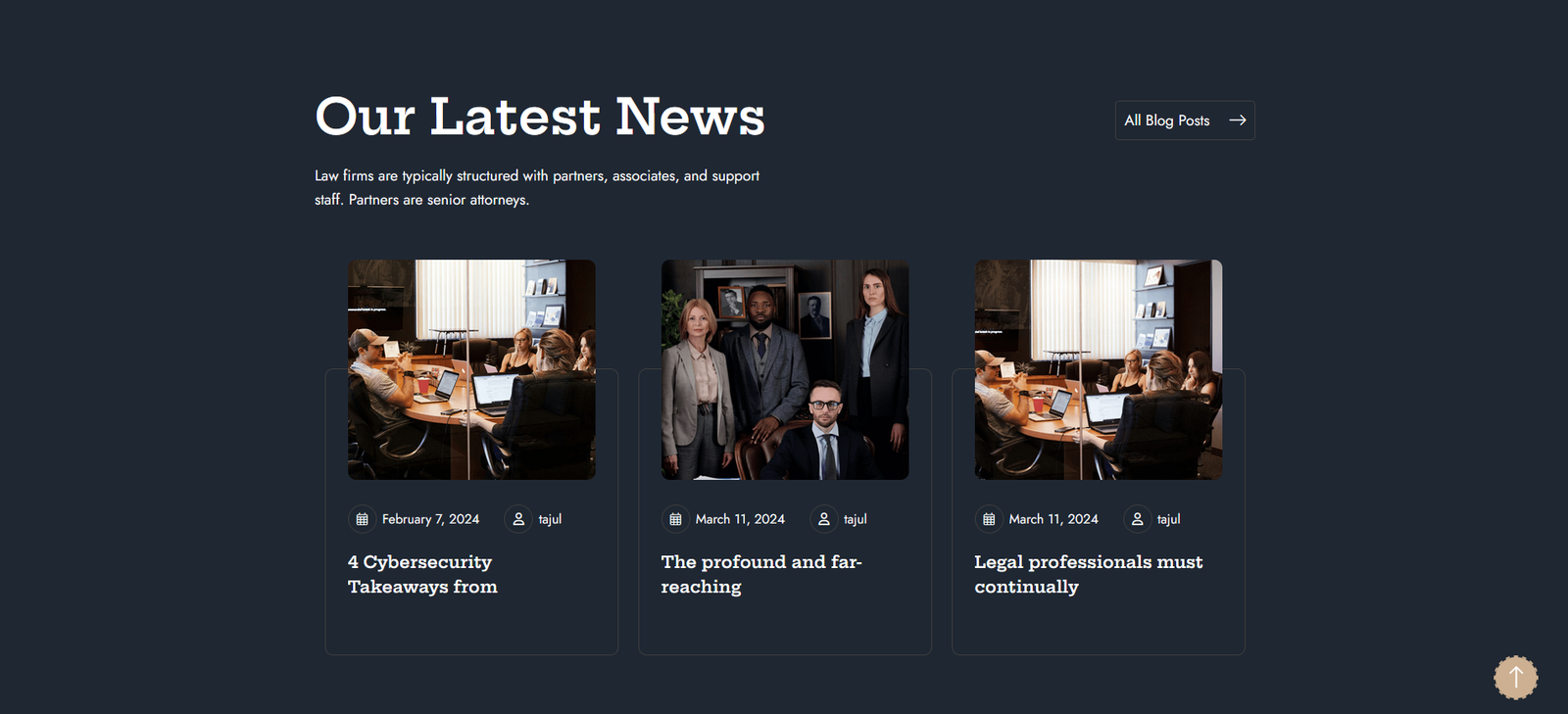Click the All Blog Posts button
Viewport: 1568px width, 714px height.
click(1185, 120)
